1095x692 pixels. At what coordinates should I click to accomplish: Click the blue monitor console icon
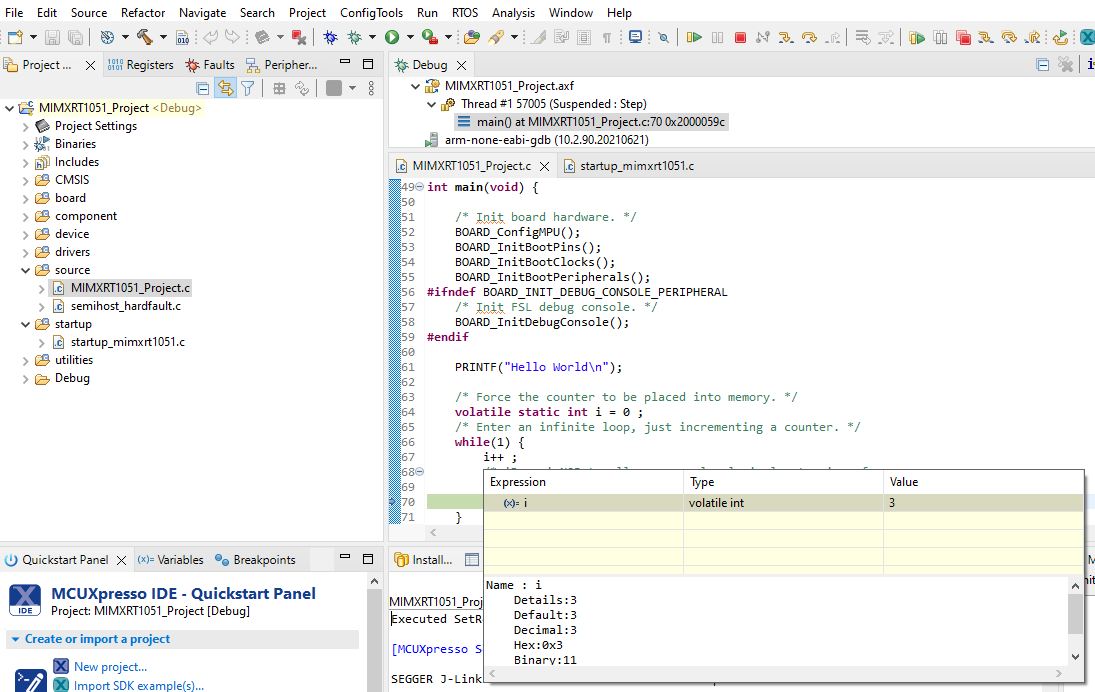(x=635, y=37)
